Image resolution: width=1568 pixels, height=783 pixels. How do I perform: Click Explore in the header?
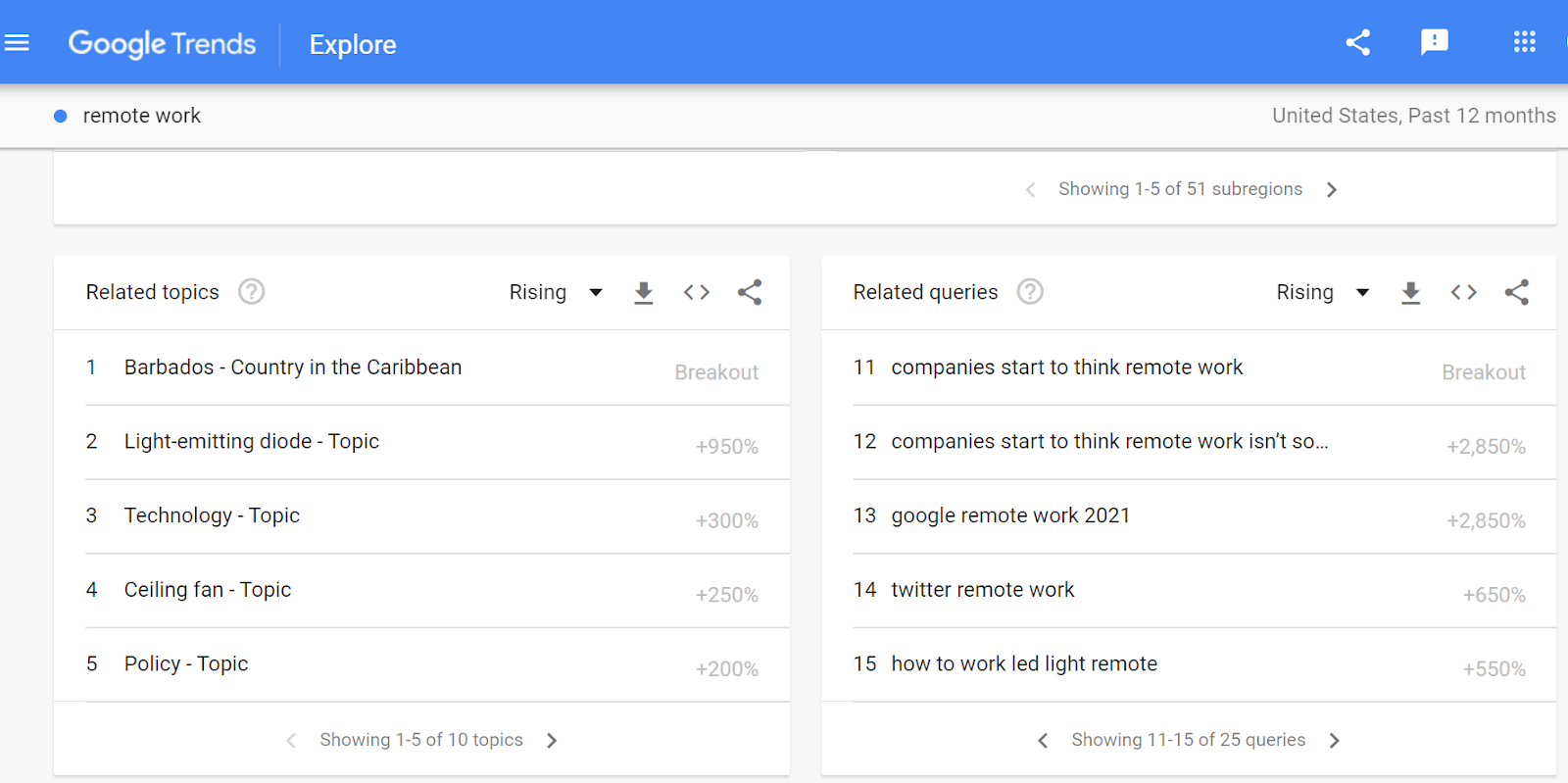click(353, 45)
